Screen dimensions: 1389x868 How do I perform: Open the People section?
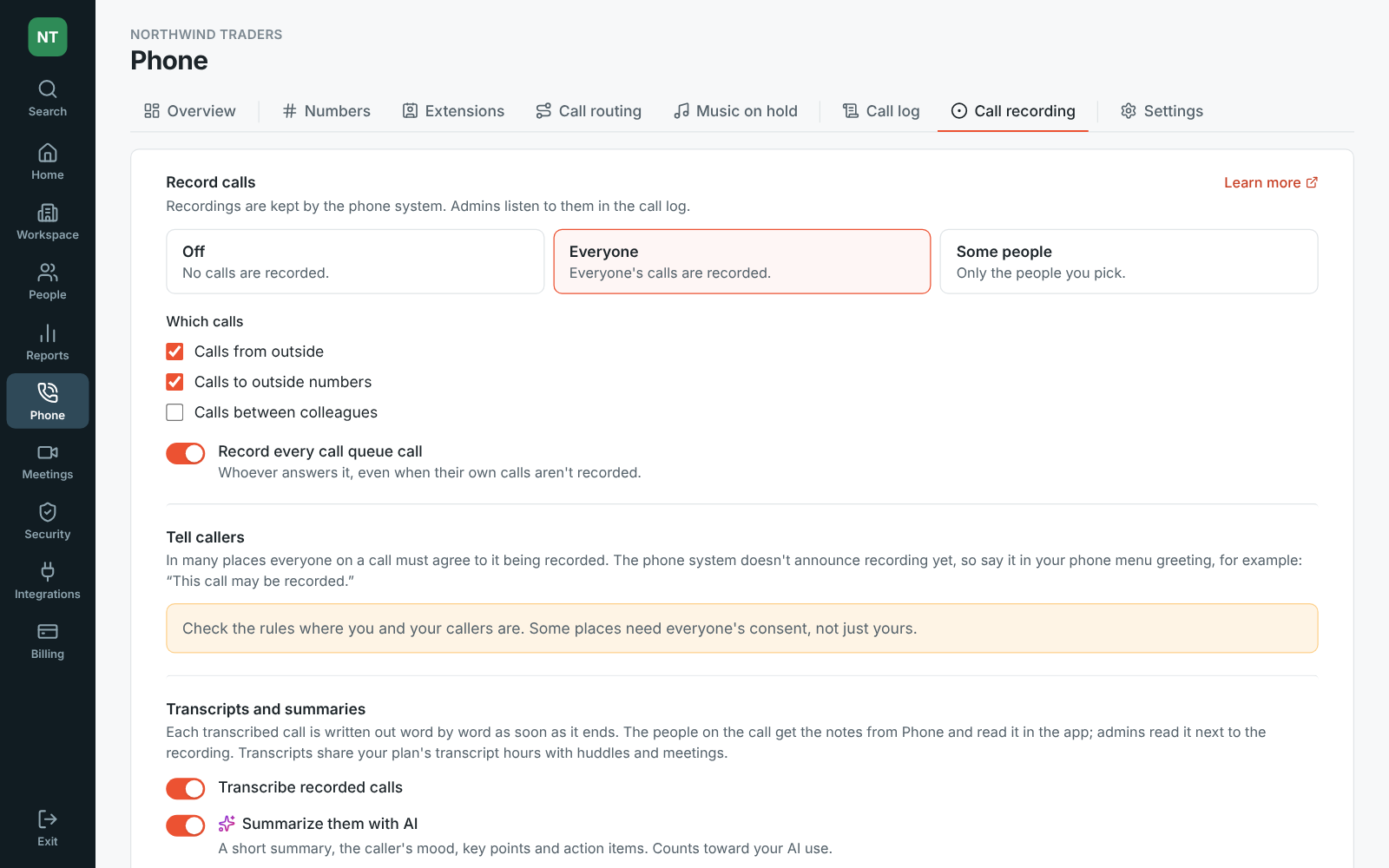coord(48,282)
